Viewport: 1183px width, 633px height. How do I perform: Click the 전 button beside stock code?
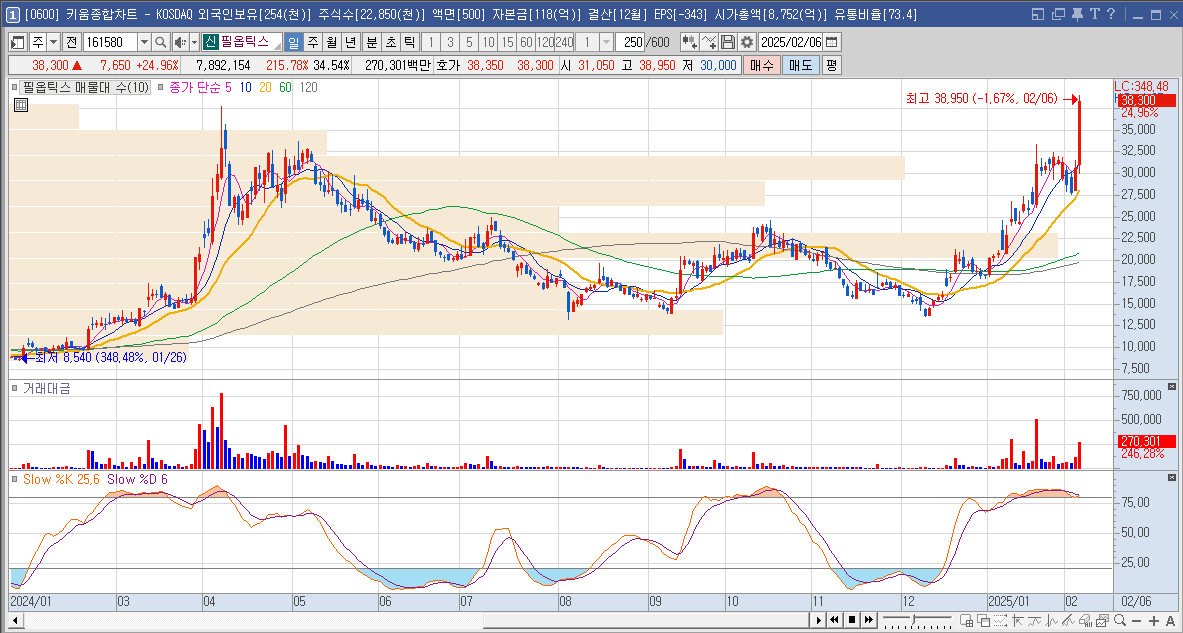(72, 41)
